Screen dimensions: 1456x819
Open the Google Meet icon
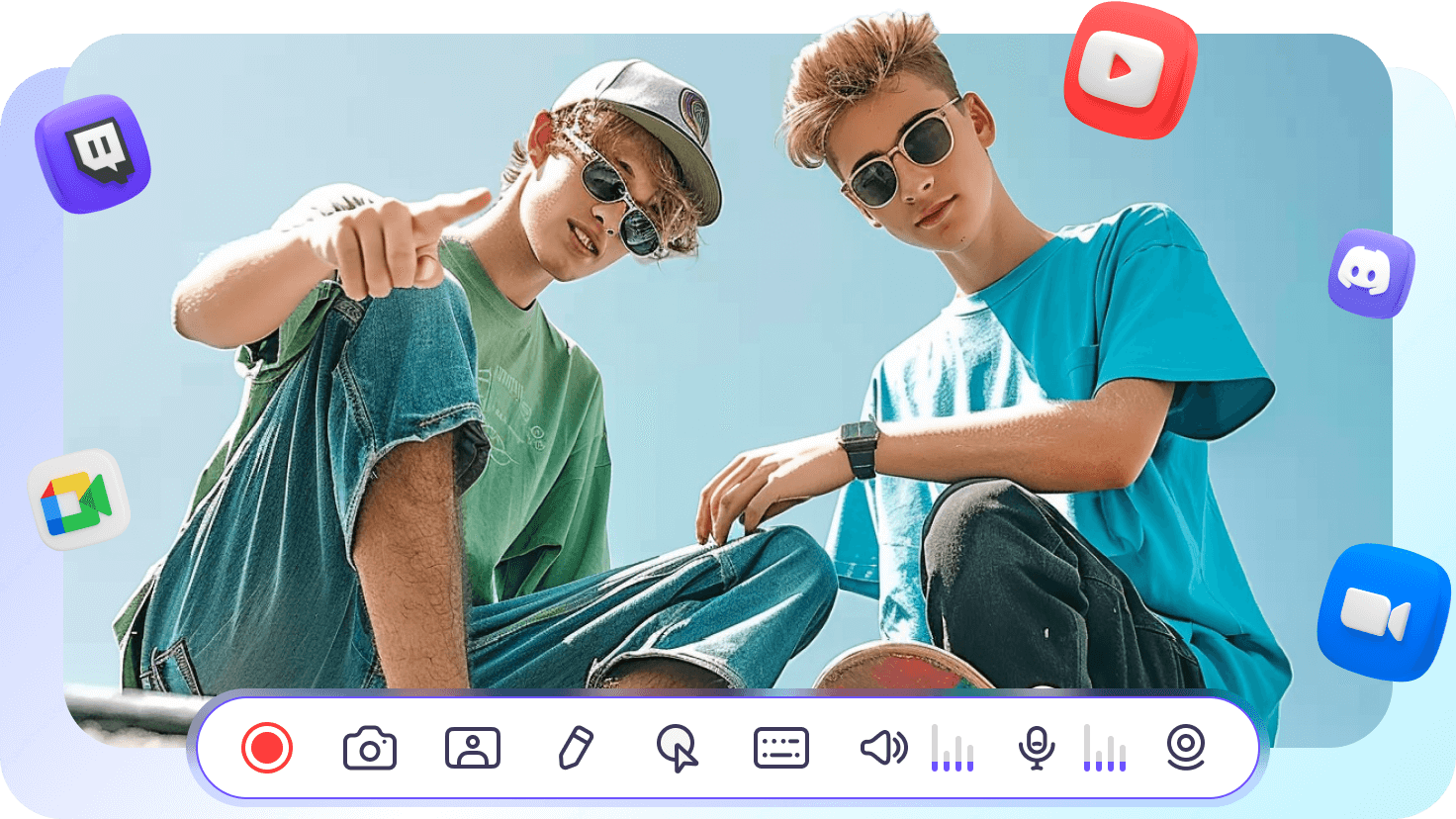click(x=79, y=500)
